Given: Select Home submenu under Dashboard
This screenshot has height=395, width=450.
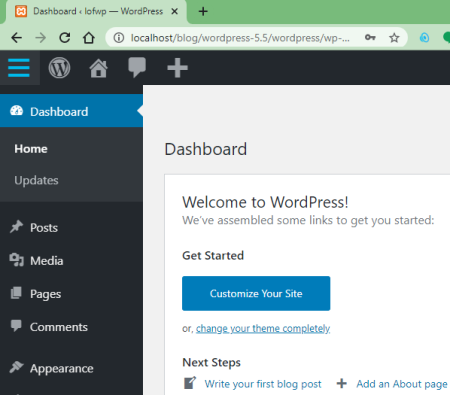Looking at the screenshot, I should click(x=31, y=149).
